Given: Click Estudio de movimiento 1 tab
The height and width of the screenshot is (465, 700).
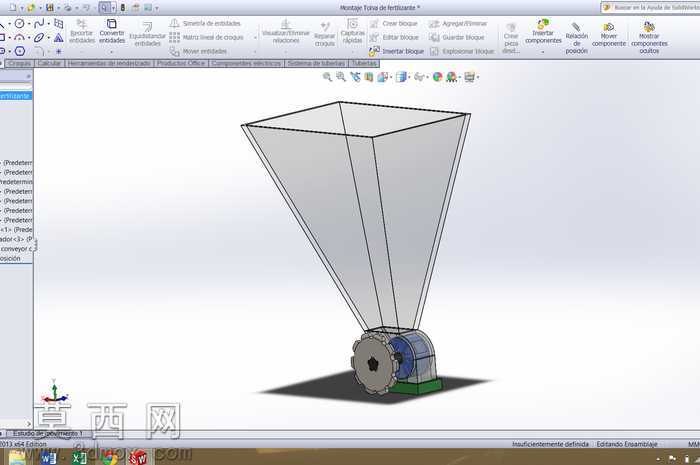Looking at the screenshot, I should tap(47, 433).
